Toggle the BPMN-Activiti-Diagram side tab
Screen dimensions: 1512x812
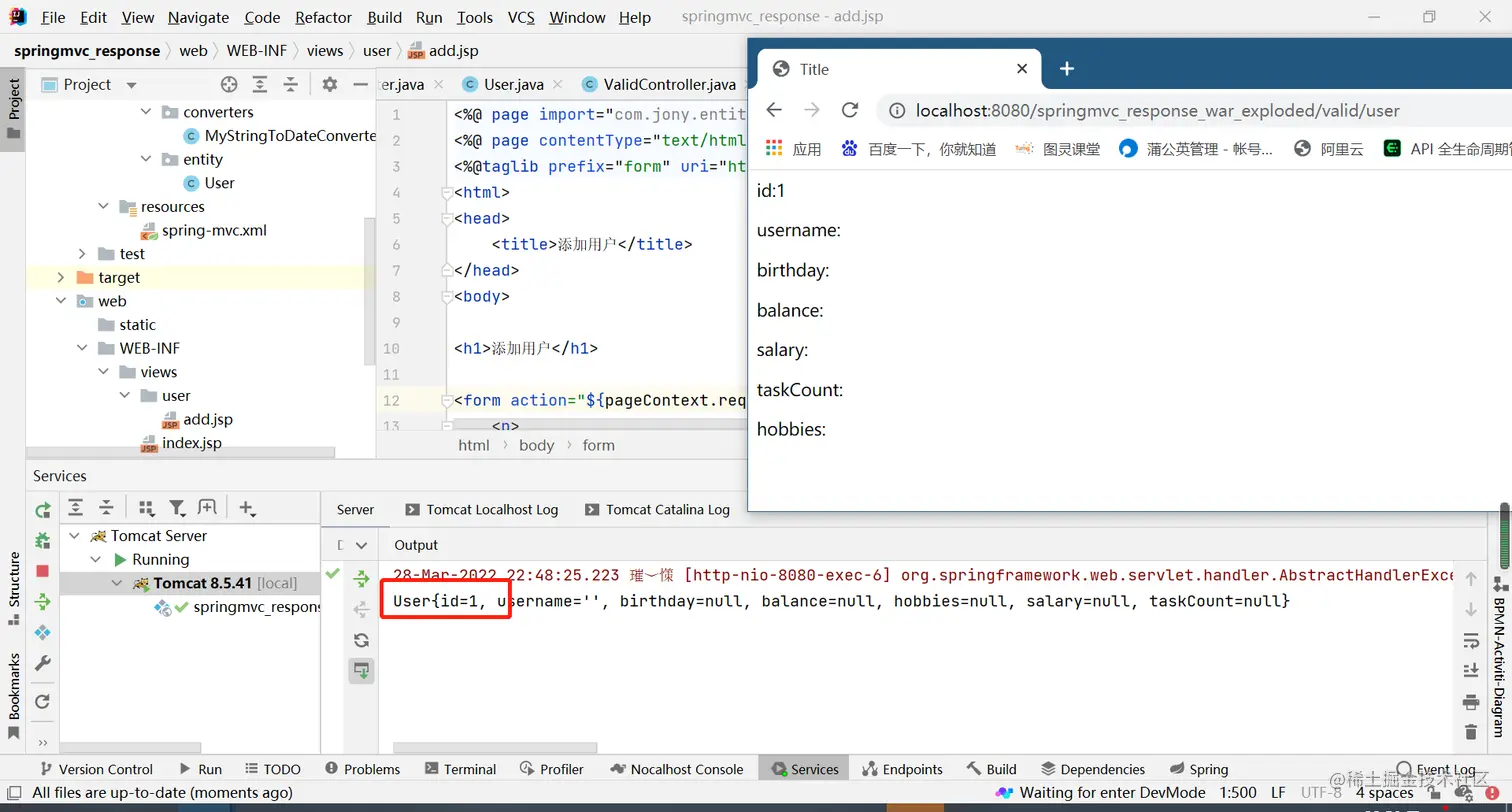[x=1498, y=659]
